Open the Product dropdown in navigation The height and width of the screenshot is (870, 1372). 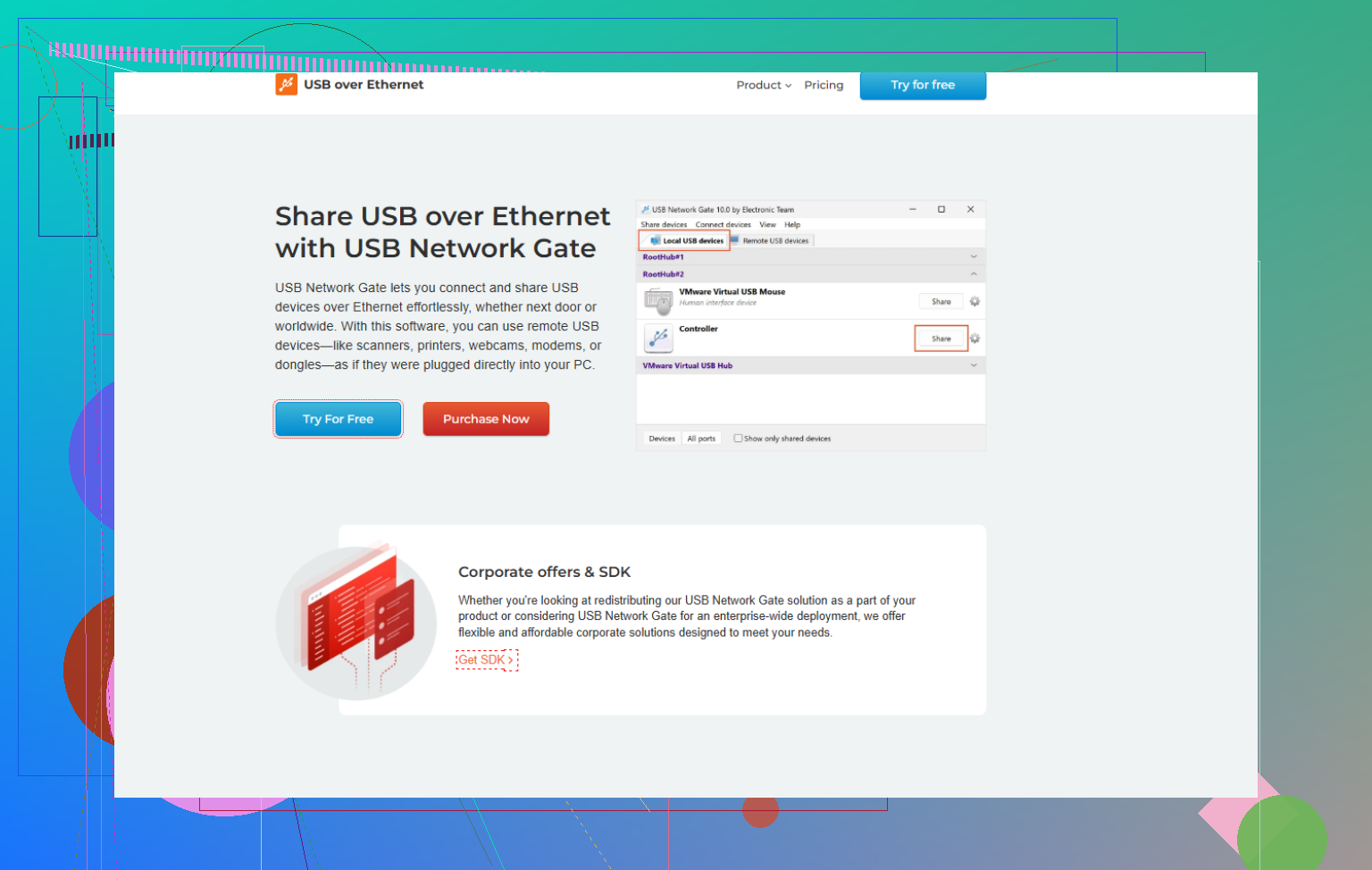coord(764,85)
